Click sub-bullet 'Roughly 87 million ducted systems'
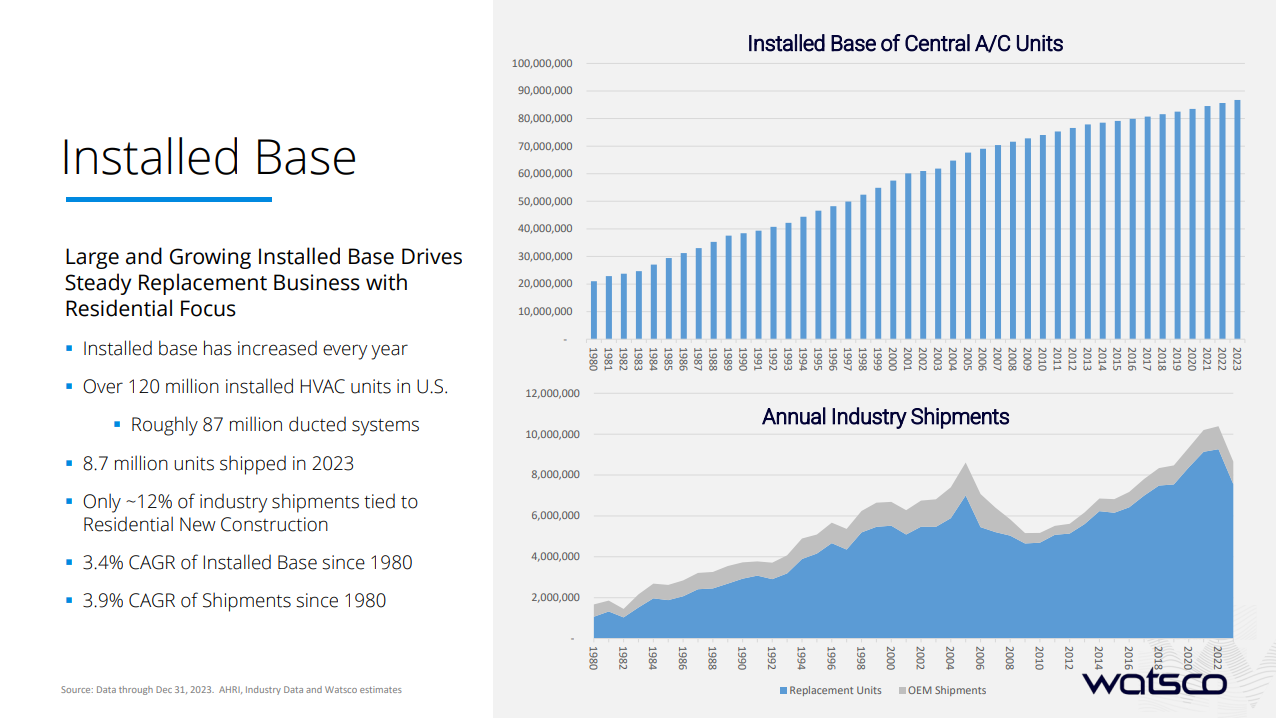 [x=275, y=424]
